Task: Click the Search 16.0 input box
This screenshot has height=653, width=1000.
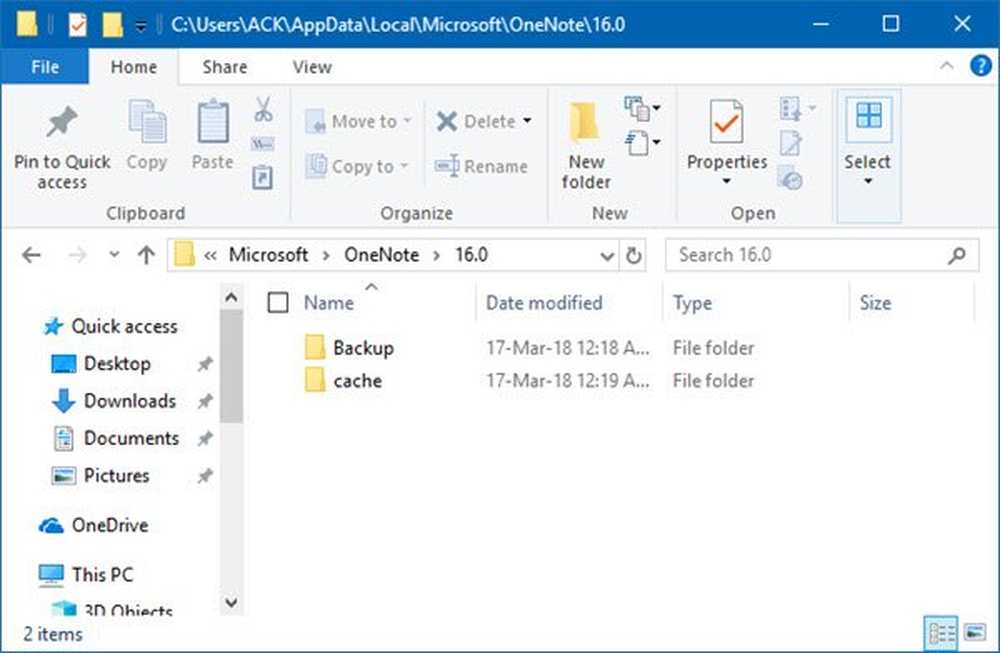Action: [810, 255]
